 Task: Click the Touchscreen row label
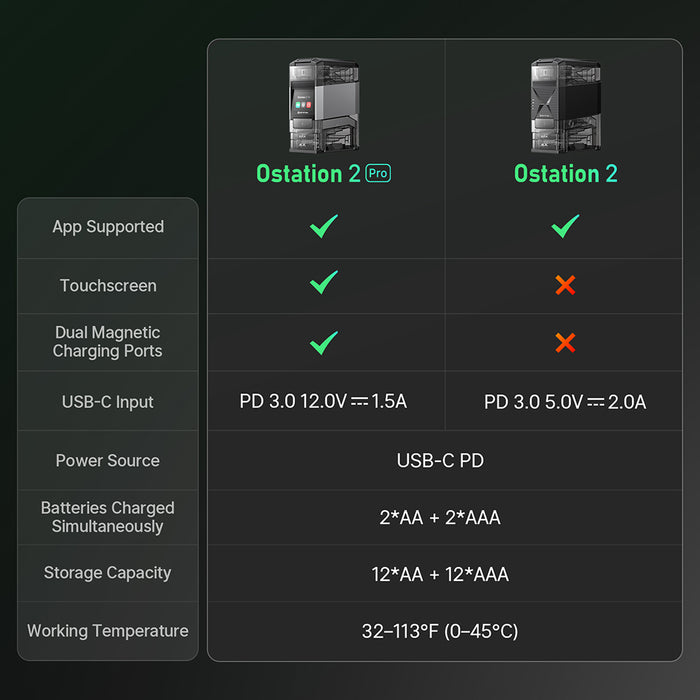coord(108,286)
